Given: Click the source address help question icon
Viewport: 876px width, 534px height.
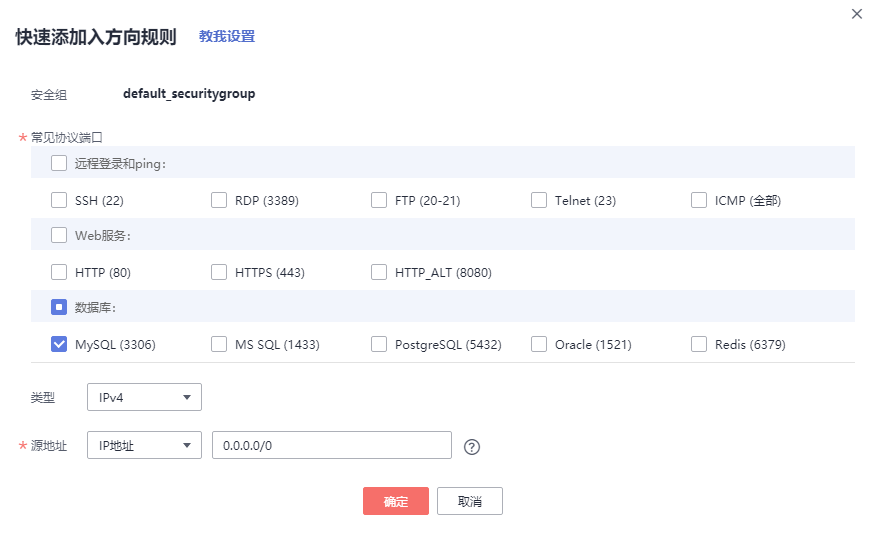Looking at the screenshot, I should coord(473,447).
